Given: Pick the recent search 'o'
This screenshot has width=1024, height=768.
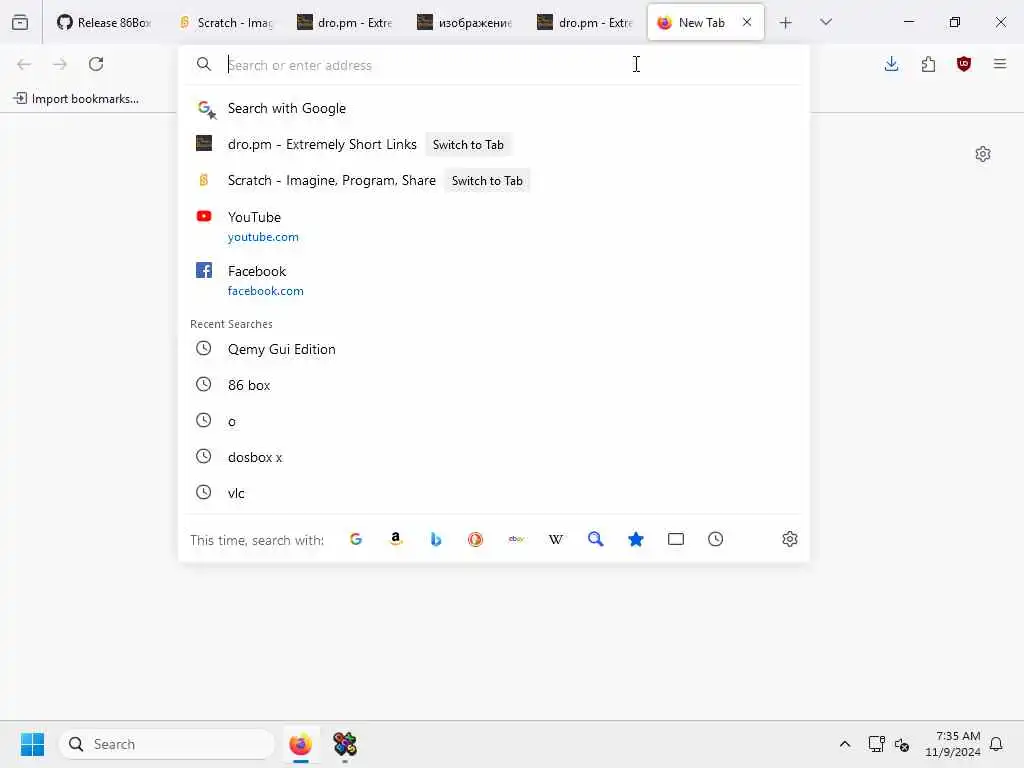Looking at the screenshot, I should click(494, 421).
